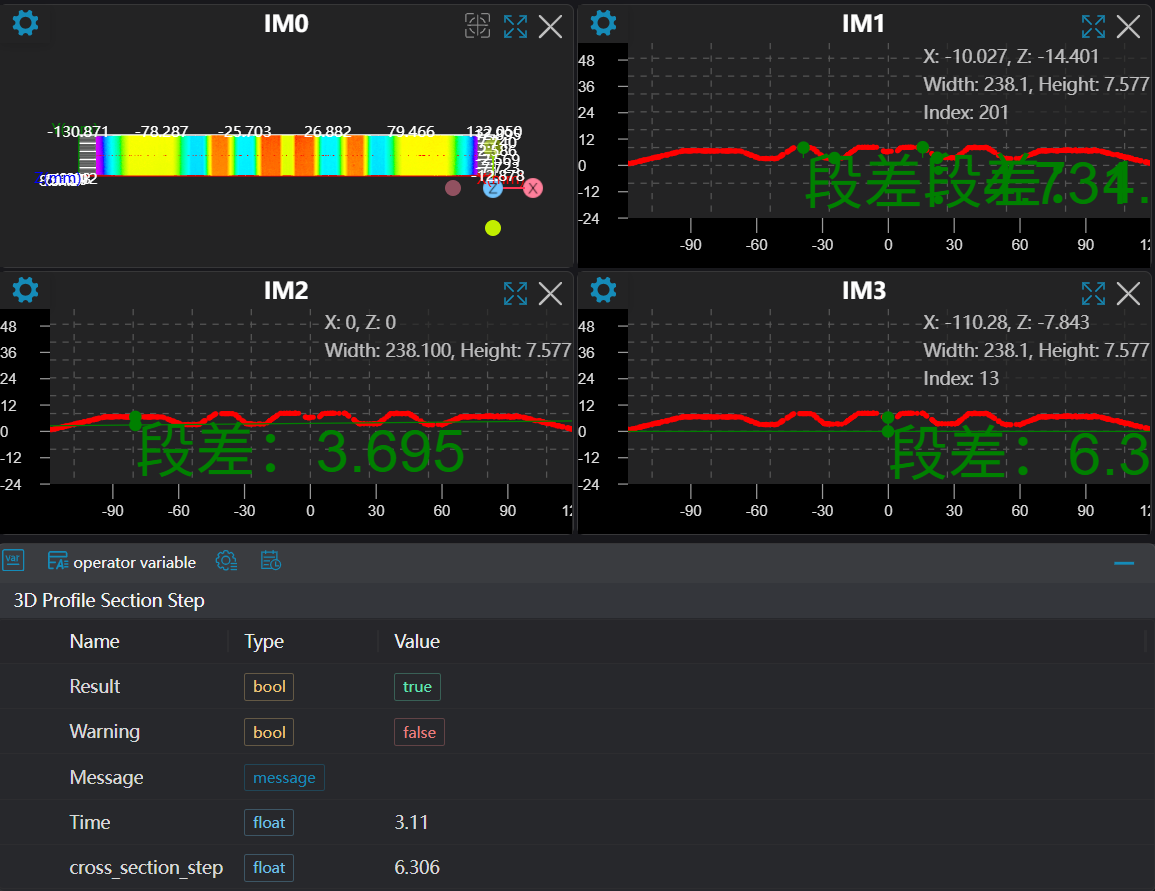Open the calendar-clock history log icon
The height and width of the screenshot is (891, 1155).
[x=270, y=561]
